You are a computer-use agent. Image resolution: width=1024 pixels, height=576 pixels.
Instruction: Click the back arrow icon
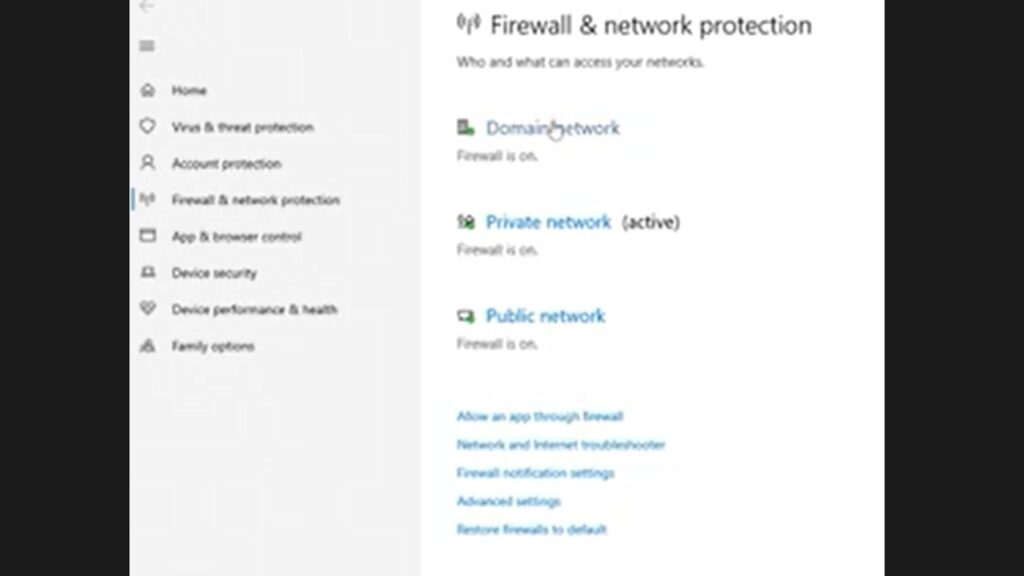click(147, 6)
